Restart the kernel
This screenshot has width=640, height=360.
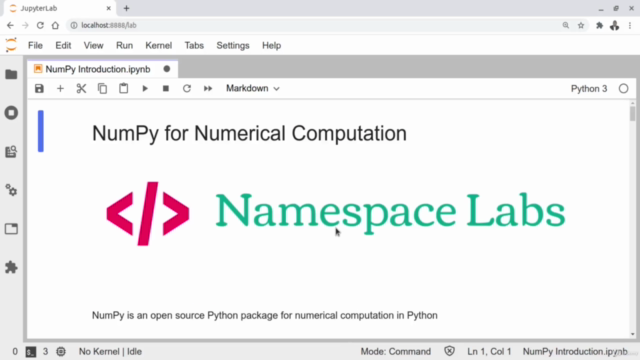pyautogui.click(x=187, y=89)
